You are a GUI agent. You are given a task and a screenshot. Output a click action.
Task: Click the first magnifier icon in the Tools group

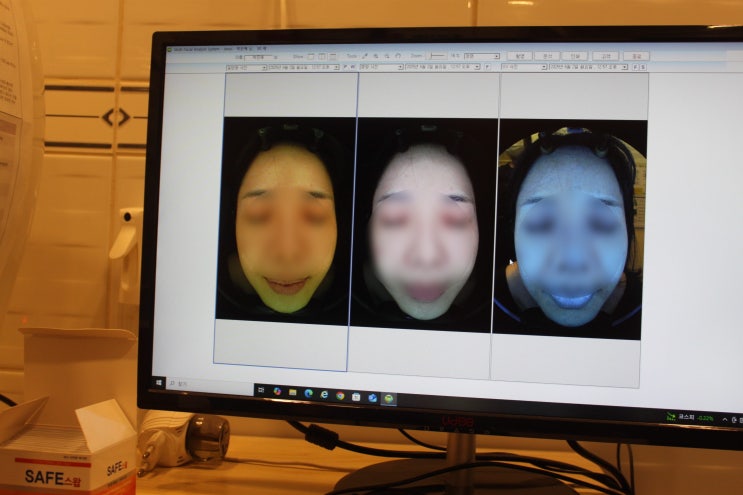376,56
